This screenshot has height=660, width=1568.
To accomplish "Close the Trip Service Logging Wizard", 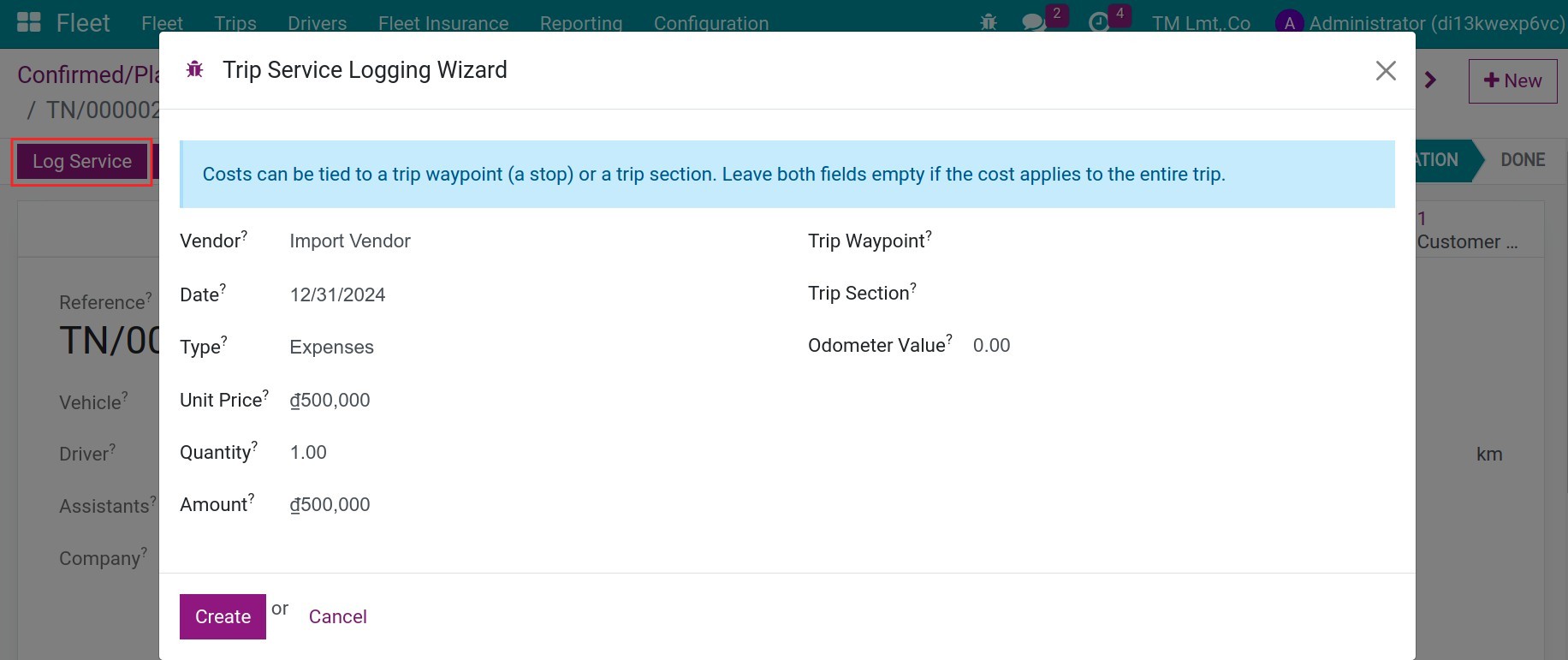I will (x=1386, y=70).
